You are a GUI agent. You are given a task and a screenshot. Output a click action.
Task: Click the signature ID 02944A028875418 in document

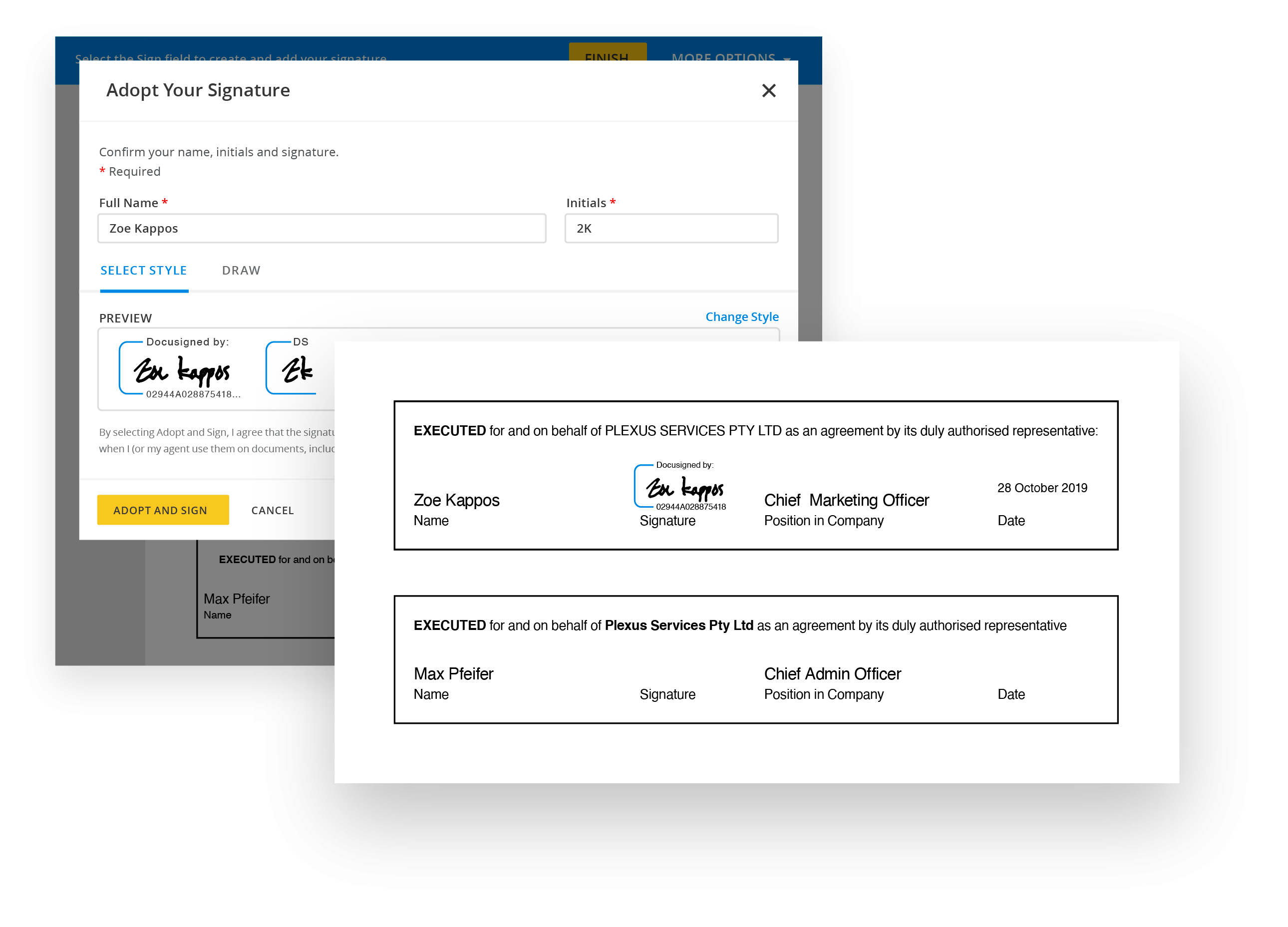(690, 507)
